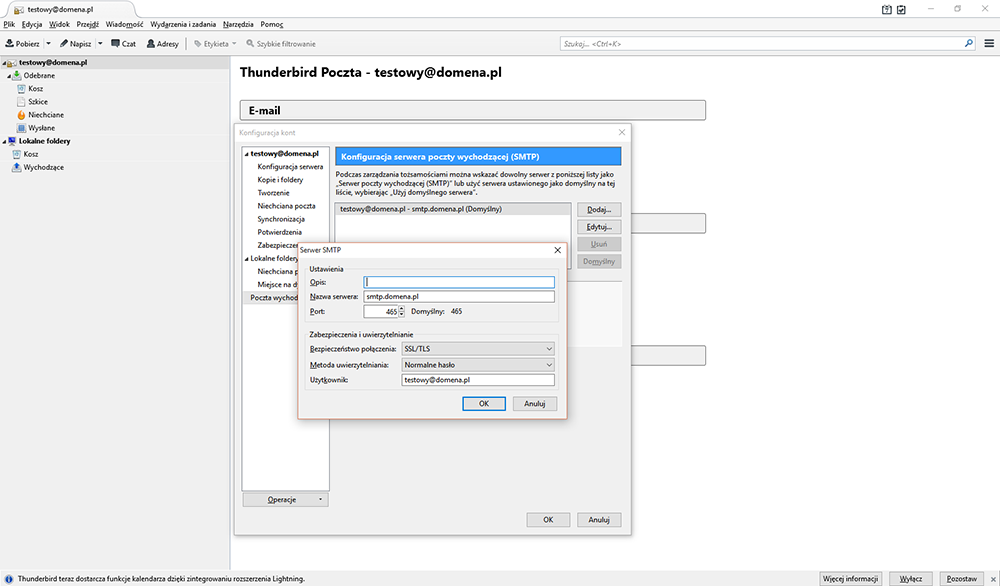Click the search magnifier icon in search box
Screen dimensions: 1000x586
(x=969, y=43)
